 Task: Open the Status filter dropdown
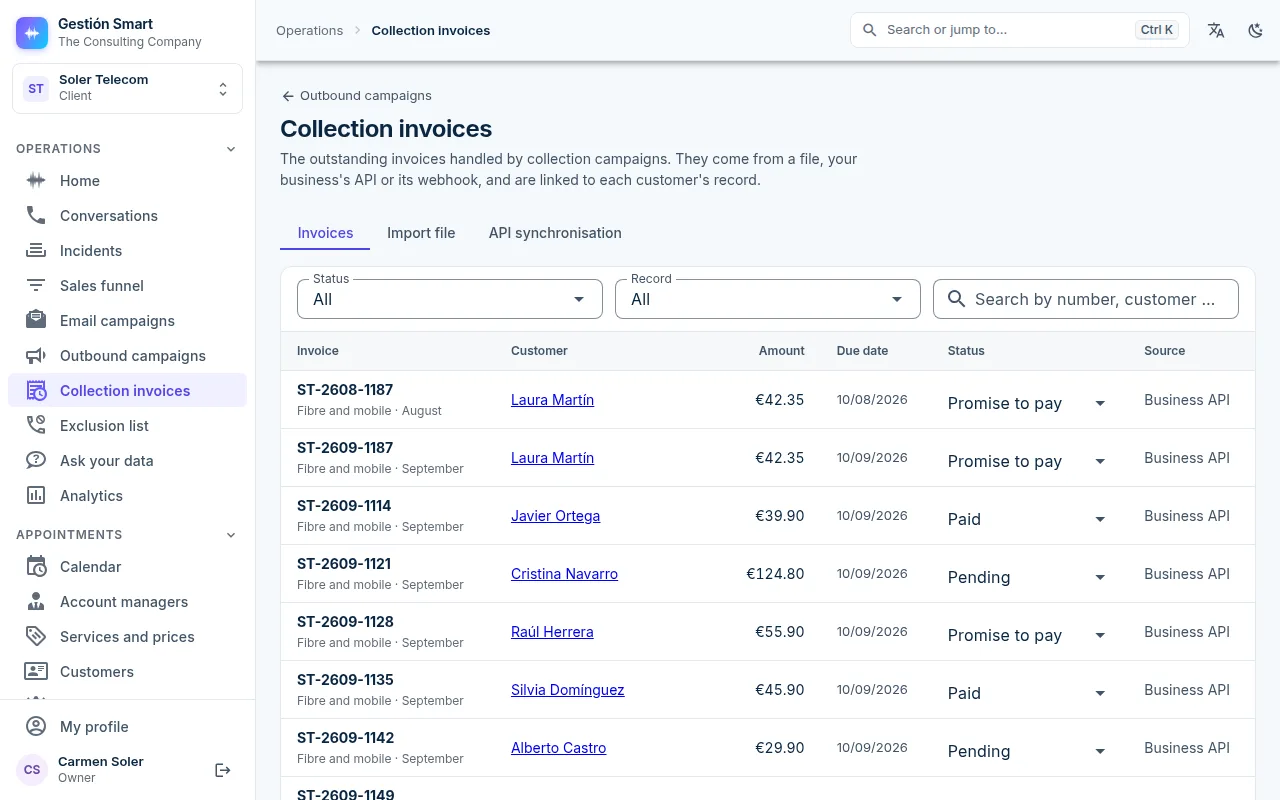pyautogui.click(x=450, y=299)
